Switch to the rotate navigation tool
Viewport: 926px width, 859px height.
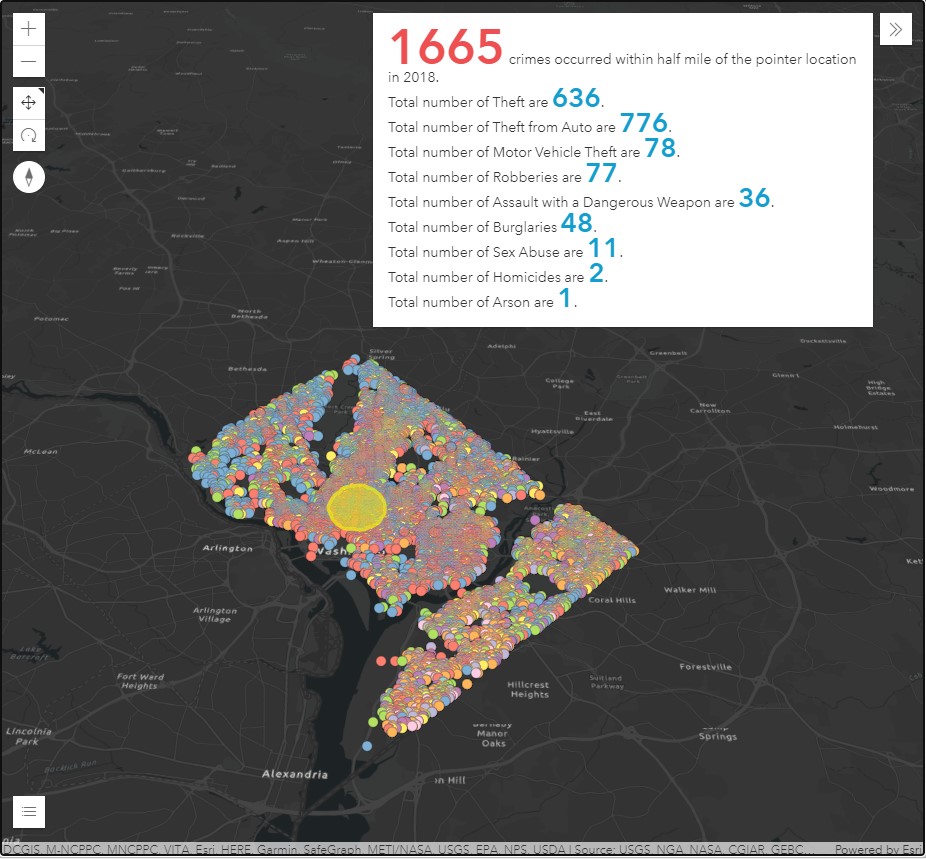tap(29, 135)
